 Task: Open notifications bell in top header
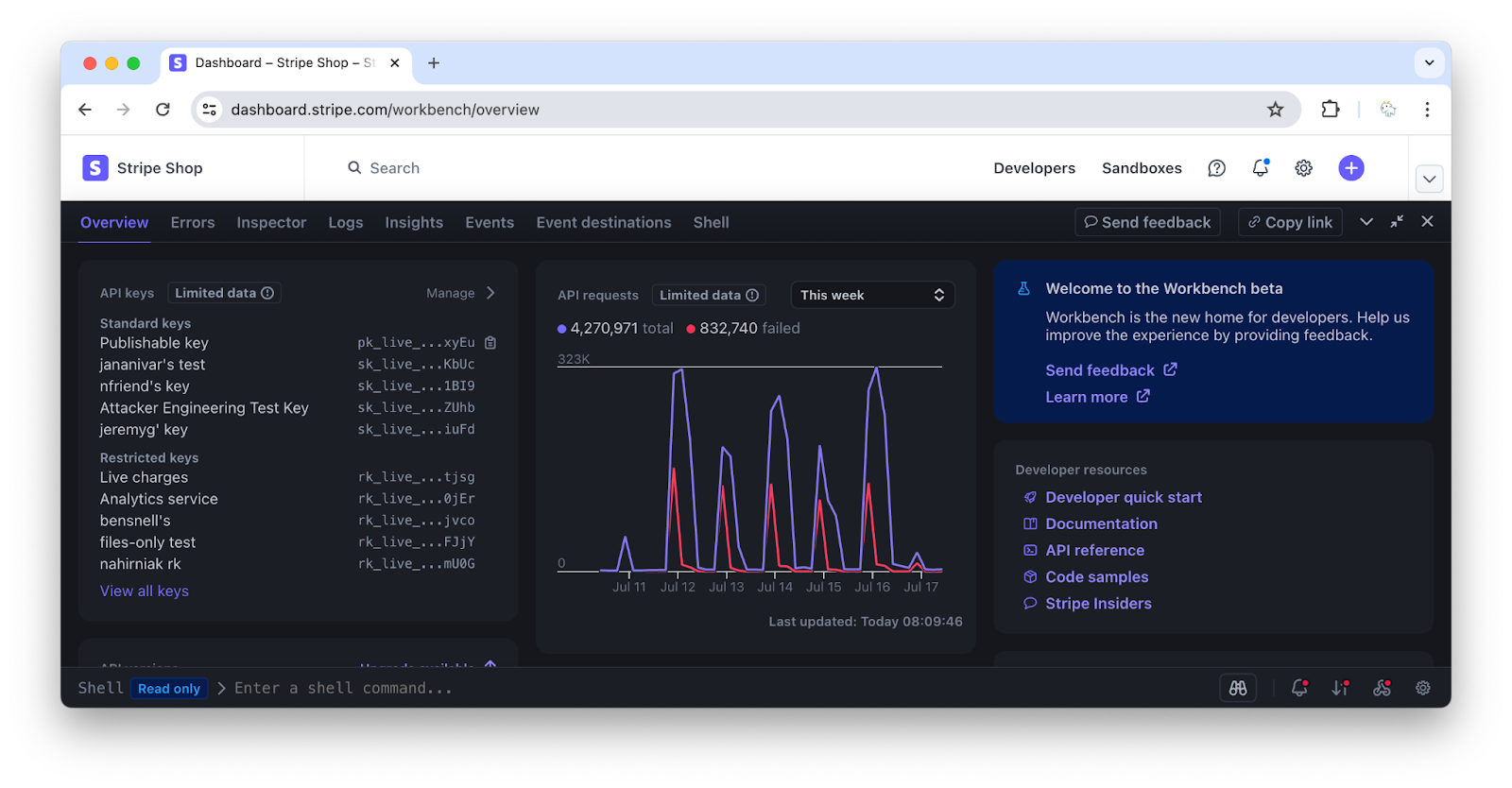[x=1260, y=168]
